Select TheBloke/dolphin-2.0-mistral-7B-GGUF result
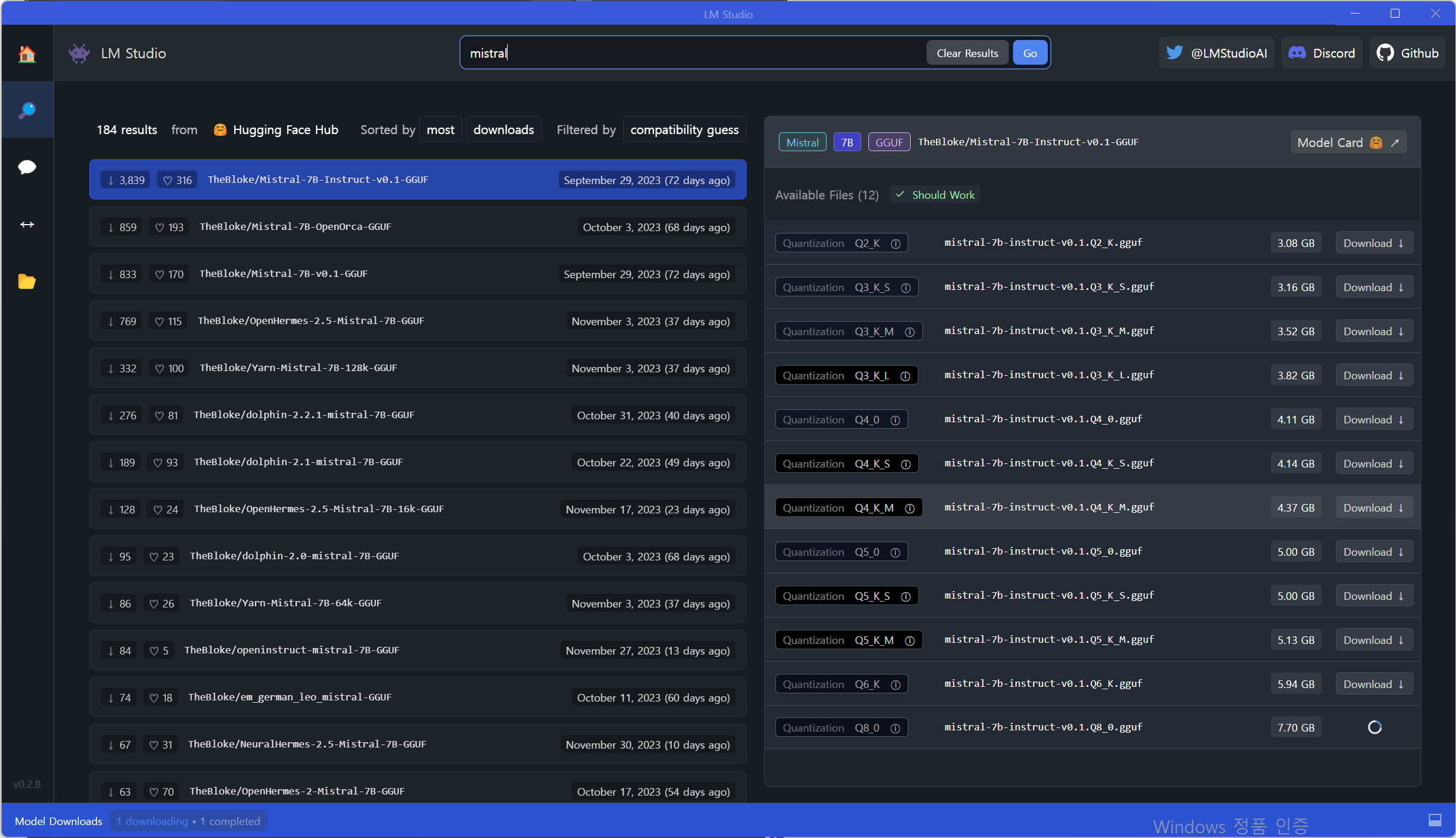Image resolution: width=1456 pixels, height=838 pixels. click(418, 556)
